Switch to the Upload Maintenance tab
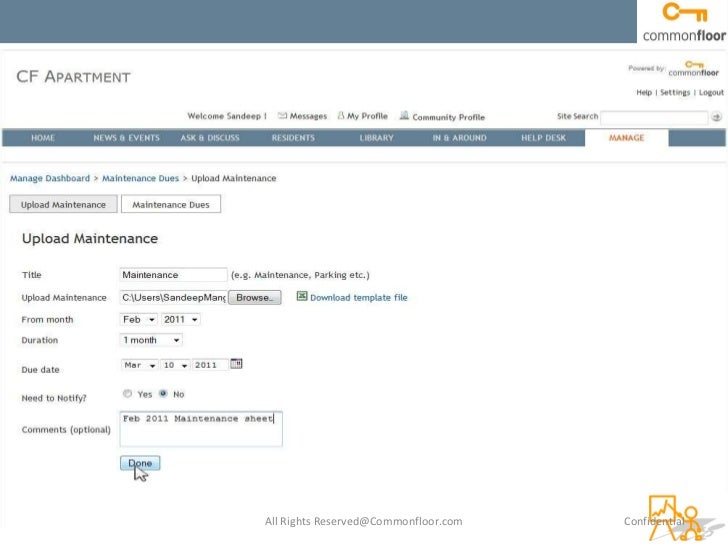The width and height of the screenshot is (728, 546). pos(63,204)
